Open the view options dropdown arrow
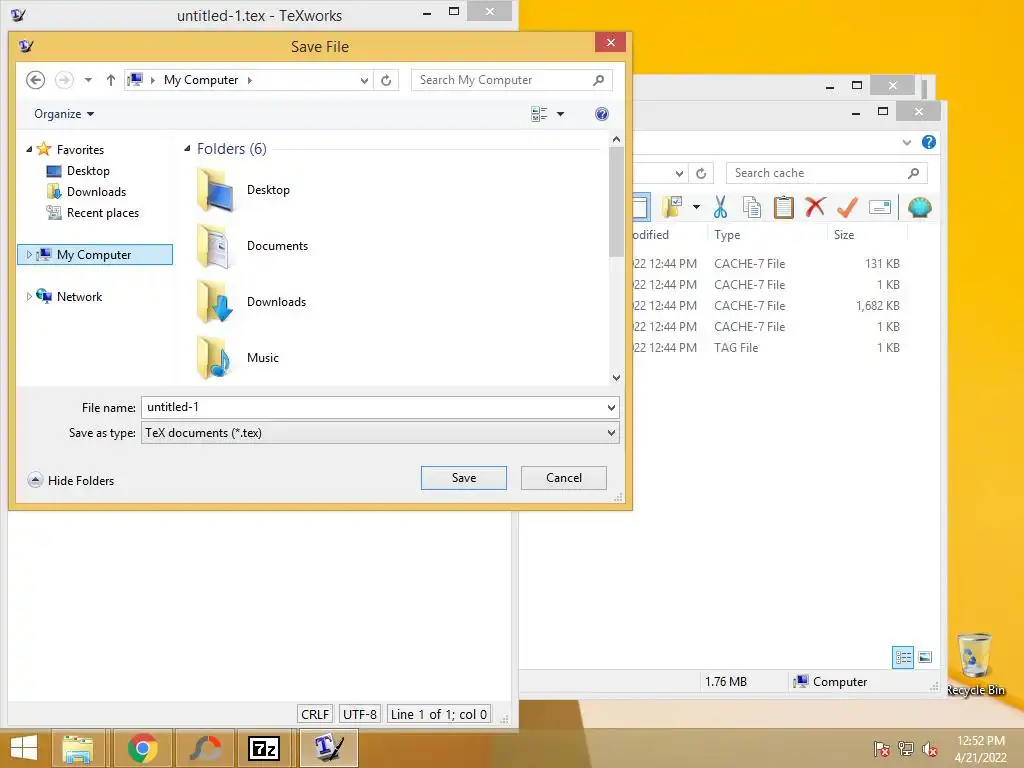Viewport: 1024px width, 768px height. click(560, 114)
